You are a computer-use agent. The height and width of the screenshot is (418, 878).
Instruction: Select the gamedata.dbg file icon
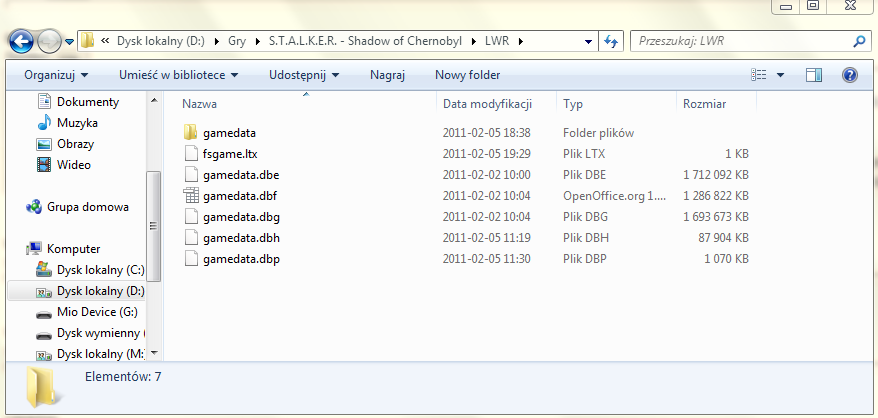(x=191, y=217)
